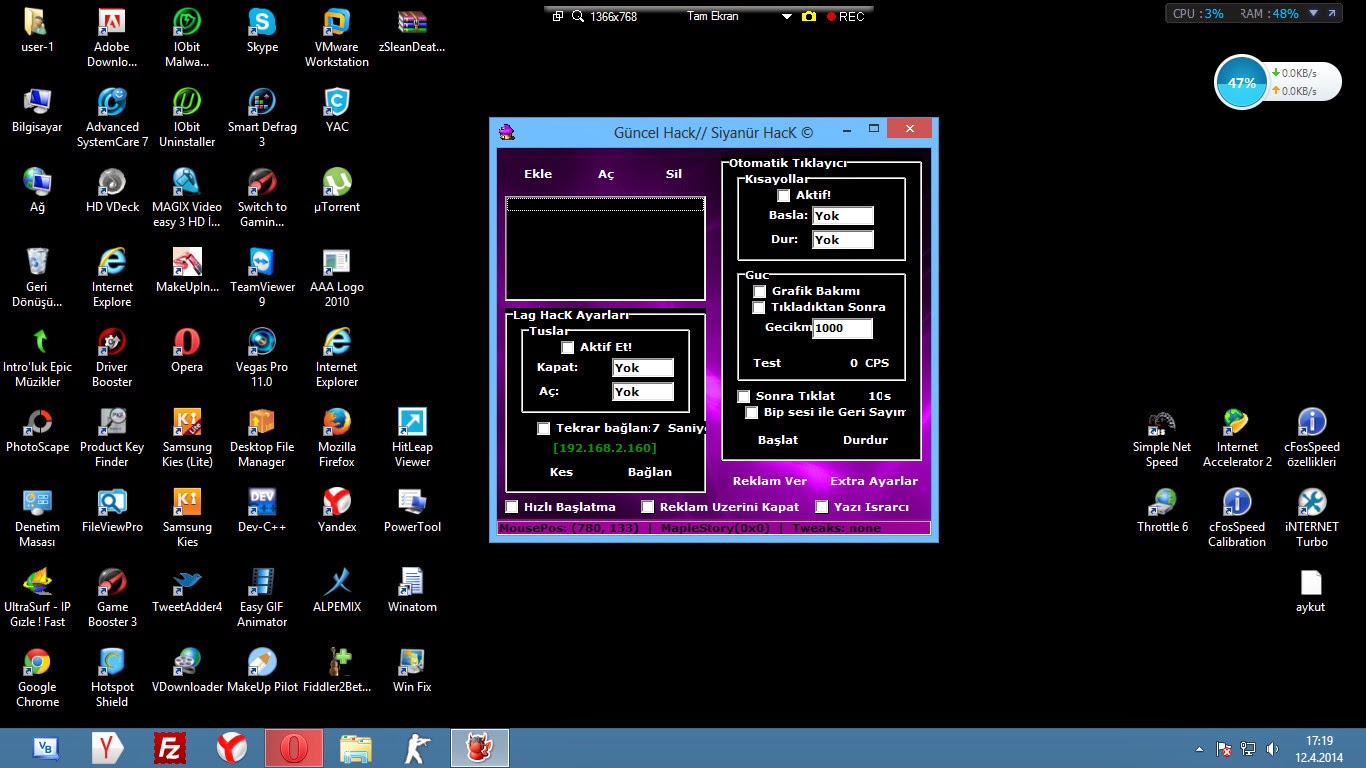Click the Dur hotkey field
The height and width of the screenshot is (768, 1366).
(x=843, y=240)
